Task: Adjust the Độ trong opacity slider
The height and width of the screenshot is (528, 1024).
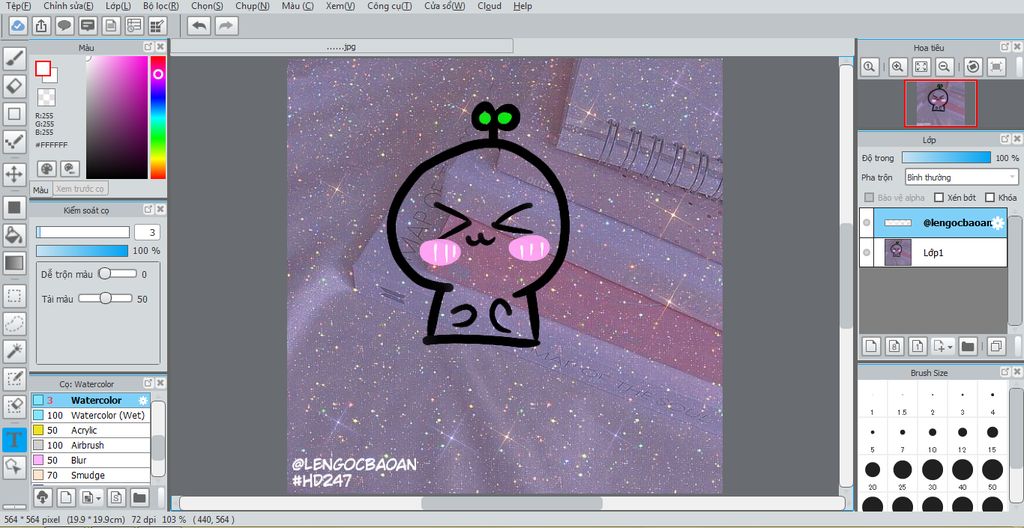Action: click(x=946, y=157)
